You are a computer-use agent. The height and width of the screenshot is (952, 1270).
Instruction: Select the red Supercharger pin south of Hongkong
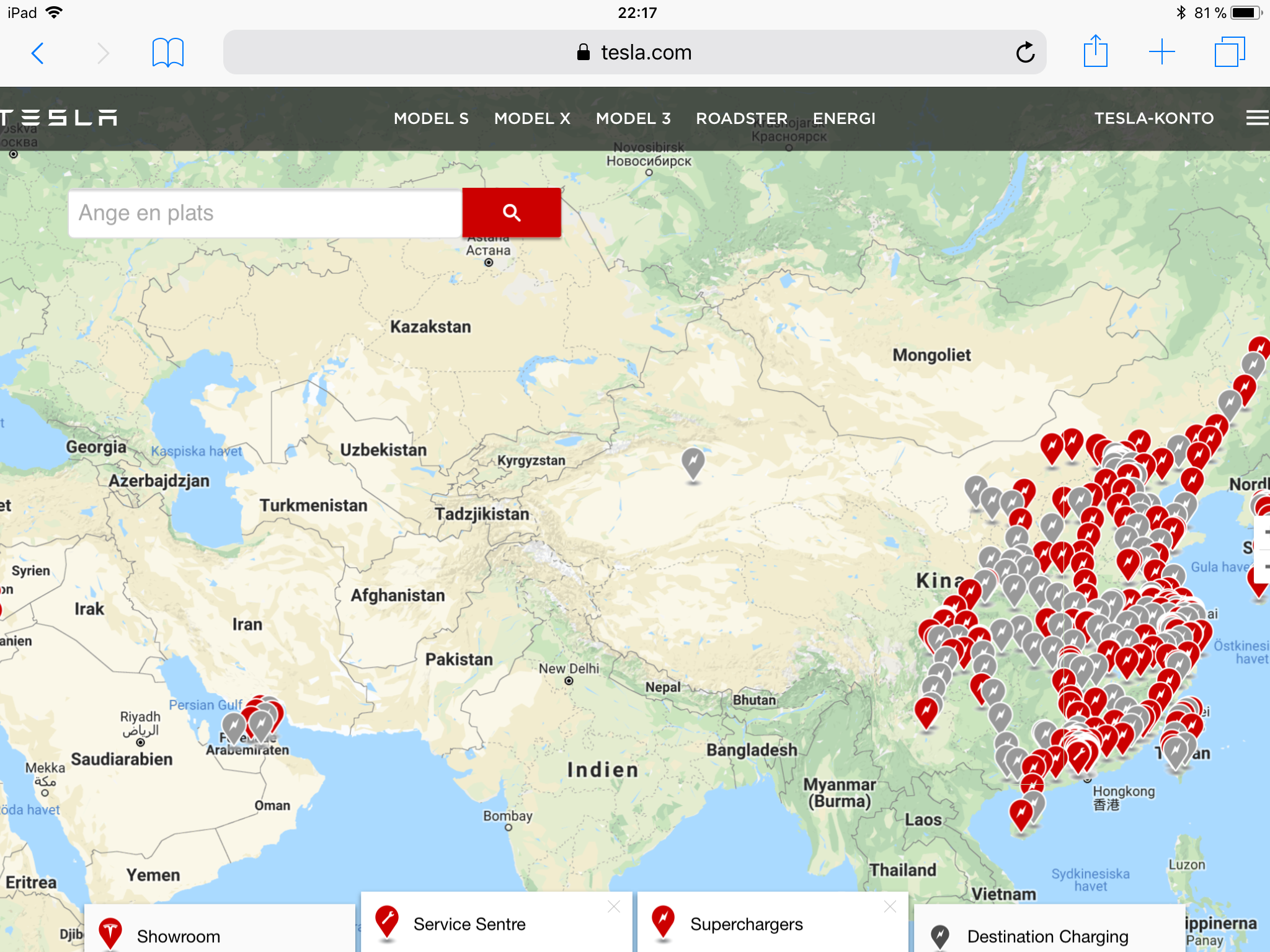click(x=1021, y=814)
